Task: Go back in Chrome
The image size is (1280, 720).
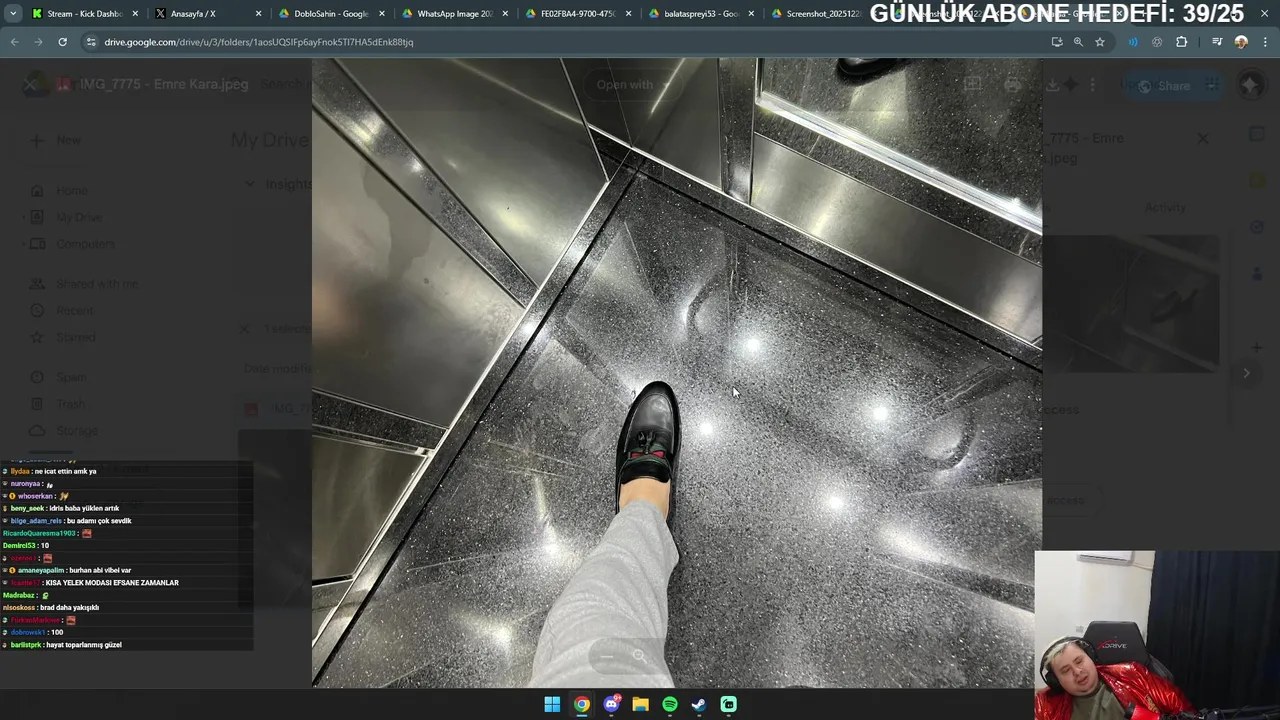Action: tap(14, 42)
